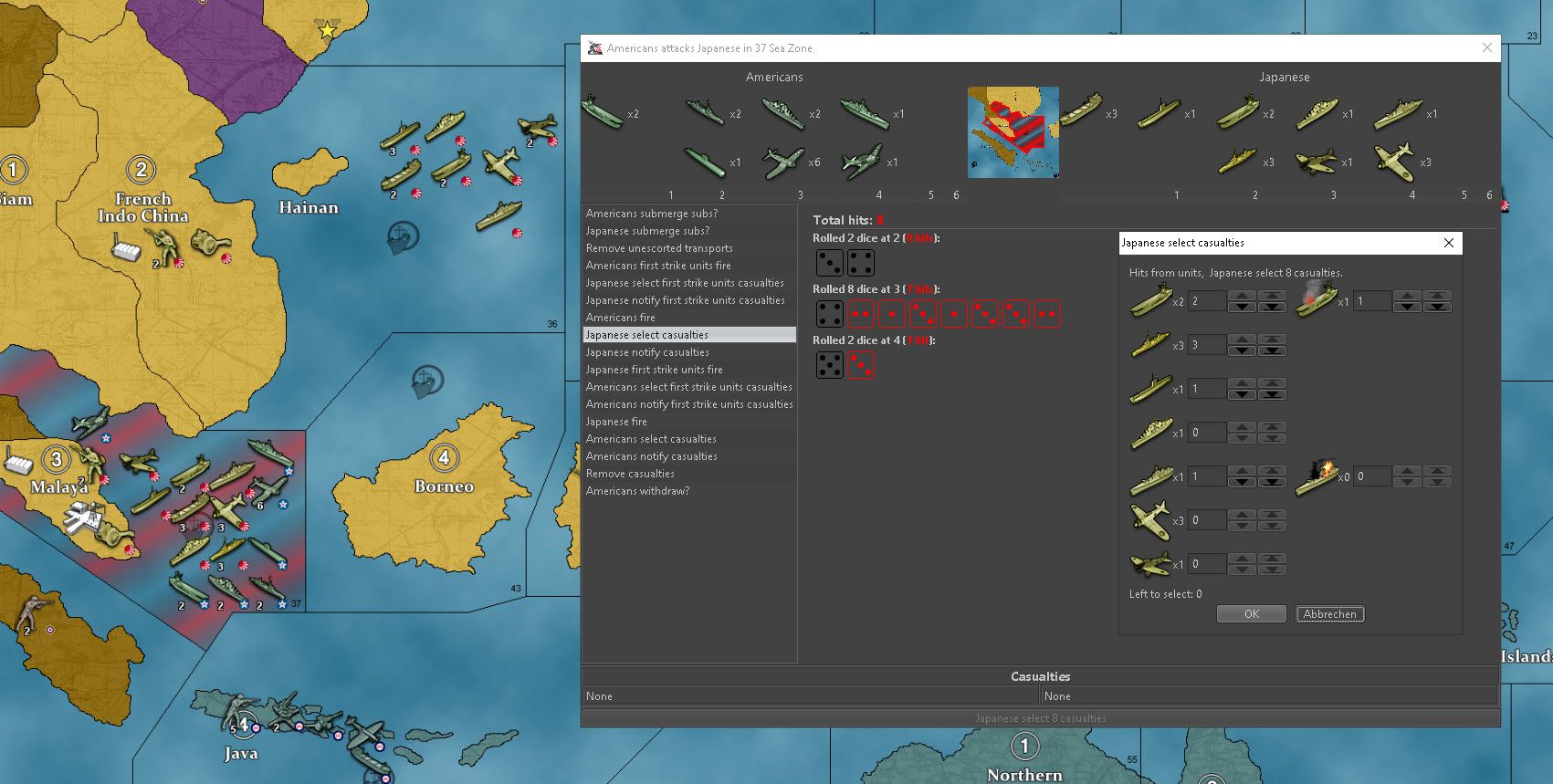Screen dimensions: 1553x784
Task: Click the American x1 aircraft icon beside fighters
Action: coord(862,162)
